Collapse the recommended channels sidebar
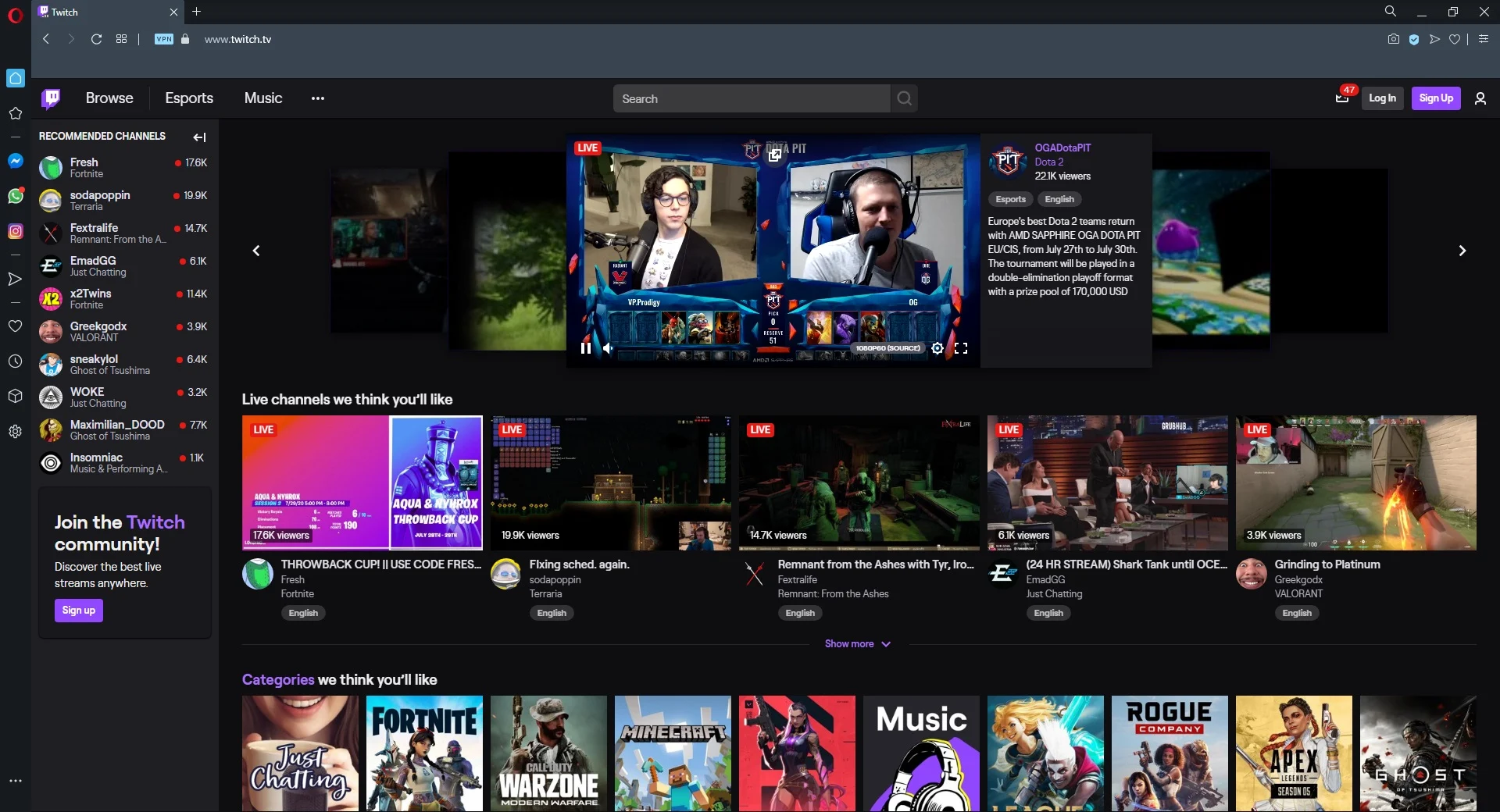Screen dimensions: 1500x812 [199, 137]
